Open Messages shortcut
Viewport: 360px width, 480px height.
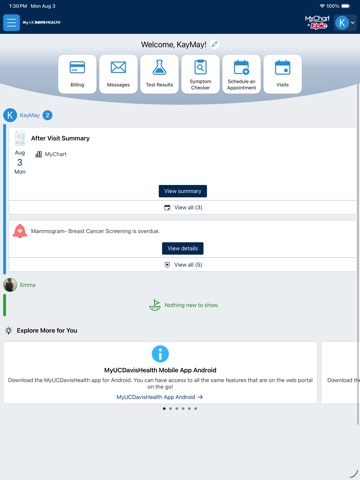click(118, 74)
